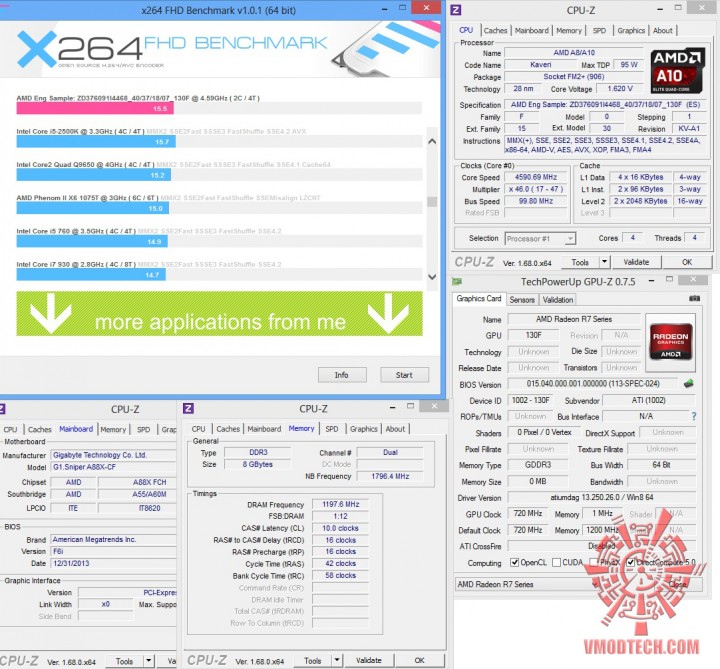Select SPD tab in CPU-Z Memory window
The height and width of the screenshot is (669, 720).
[332, 429]
